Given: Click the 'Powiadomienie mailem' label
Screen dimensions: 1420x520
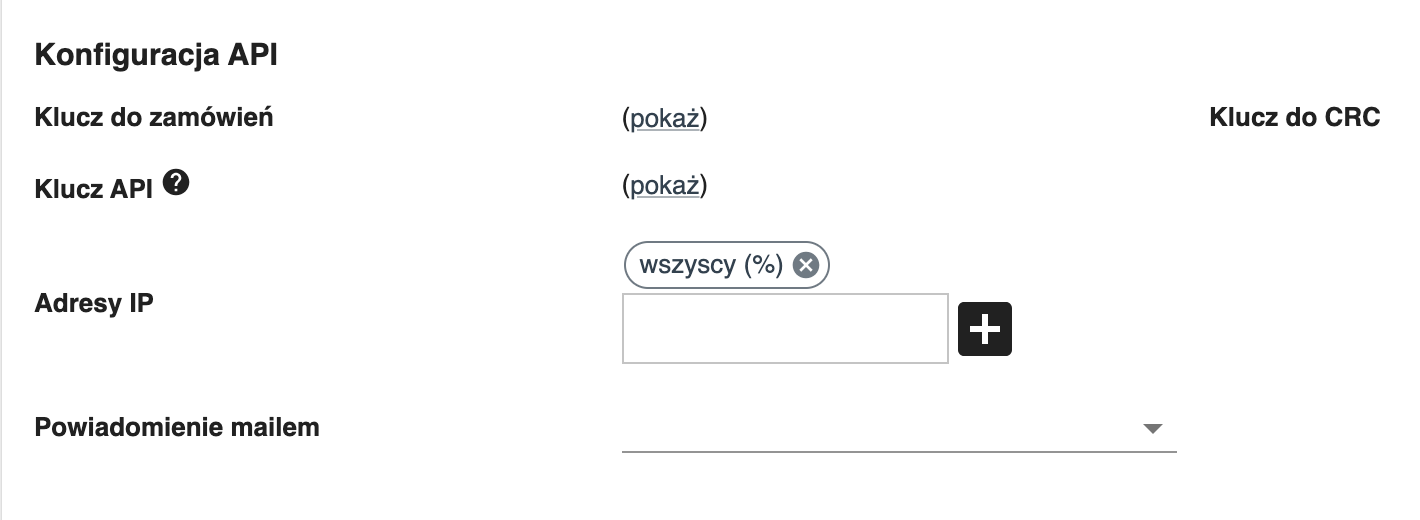Looking at the screenshot, I should [x=177, y=427].
